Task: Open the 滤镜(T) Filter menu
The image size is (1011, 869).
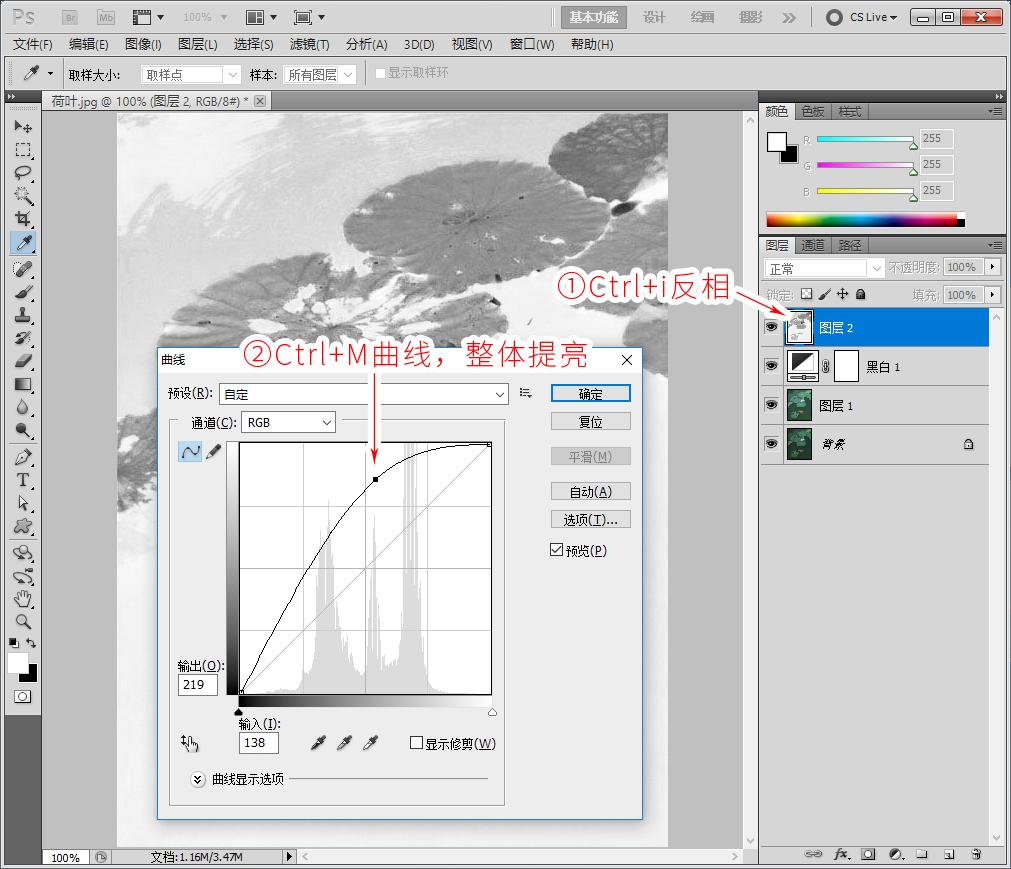Action: point(309,44)
